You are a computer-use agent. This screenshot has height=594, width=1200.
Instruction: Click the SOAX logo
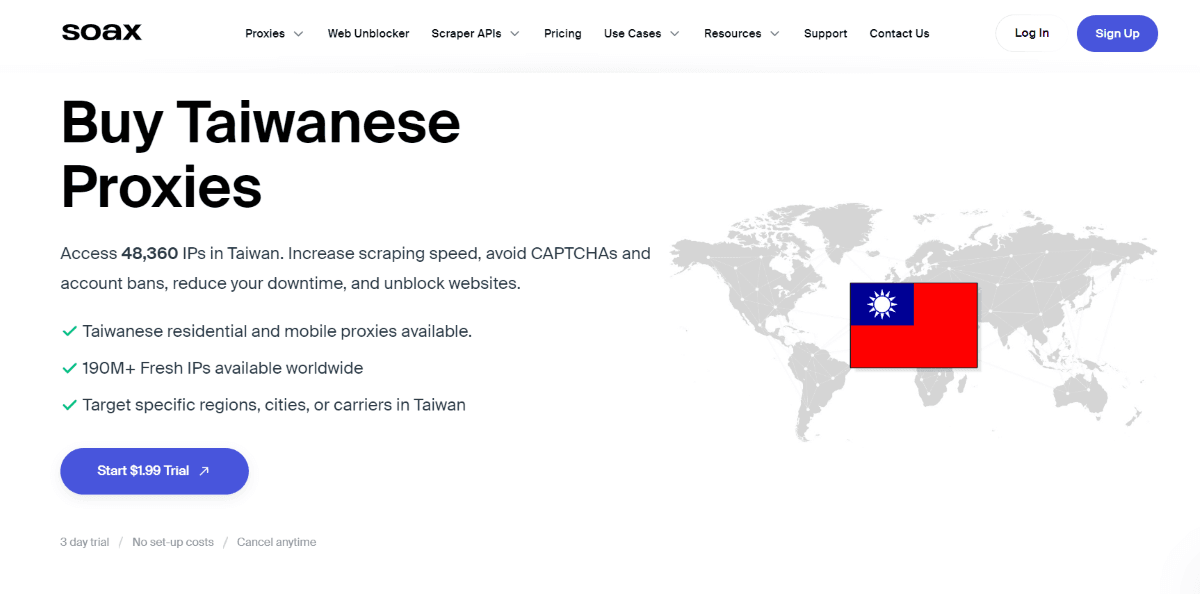click(101, 33)
